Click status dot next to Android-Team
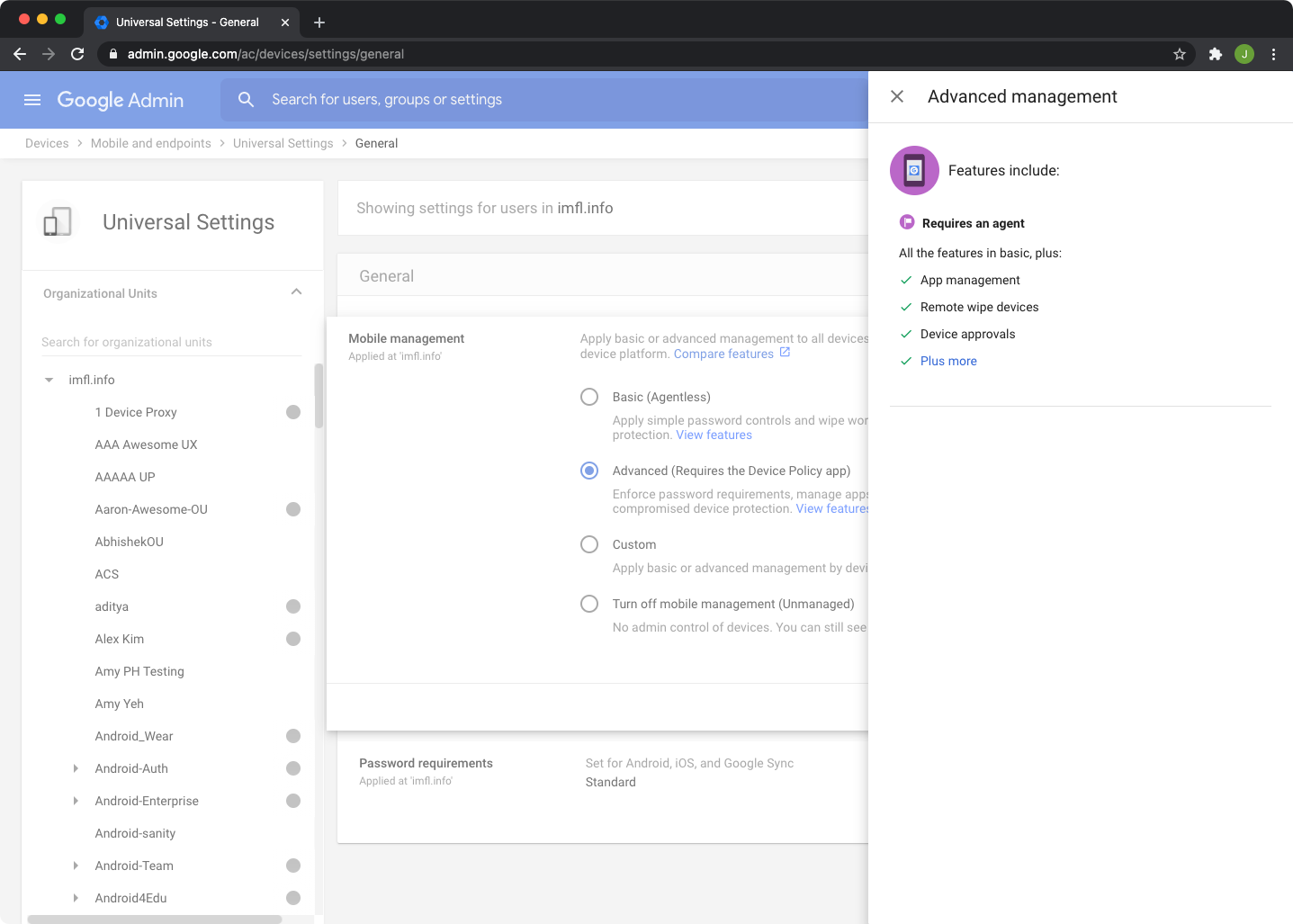The width and height of the screenshot is (1293, 924). (x=293, y=866)
